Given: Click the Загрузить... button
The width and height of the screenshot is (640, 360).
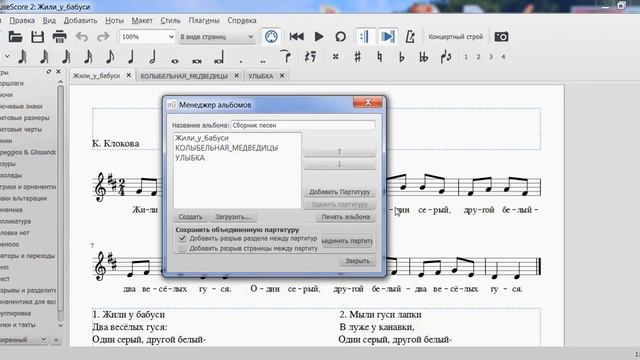Looking at the screenshot, I should coord(233,217).
